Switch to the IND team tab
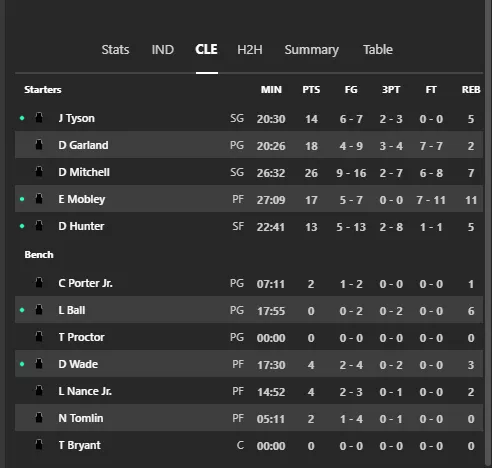492x468 pixels. coord(163,50)
